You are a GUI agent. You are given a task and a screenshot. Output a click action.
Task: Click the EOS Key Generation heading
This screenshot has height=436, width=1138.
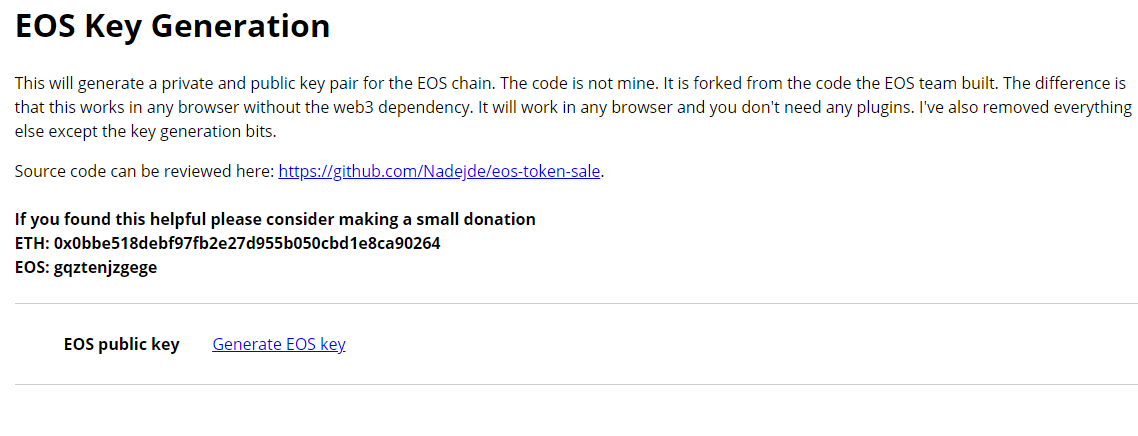[172, 27]
